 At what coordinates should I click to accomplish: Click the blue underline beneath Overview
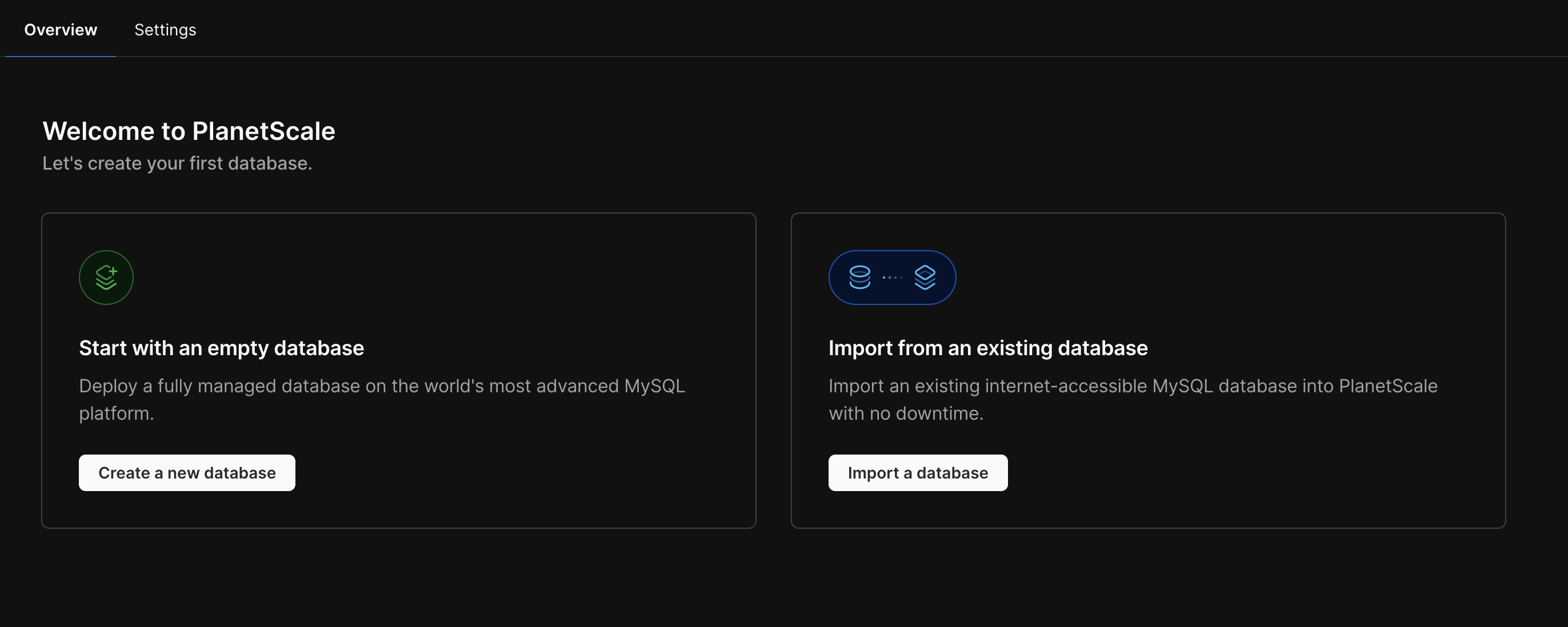point(60,56)
